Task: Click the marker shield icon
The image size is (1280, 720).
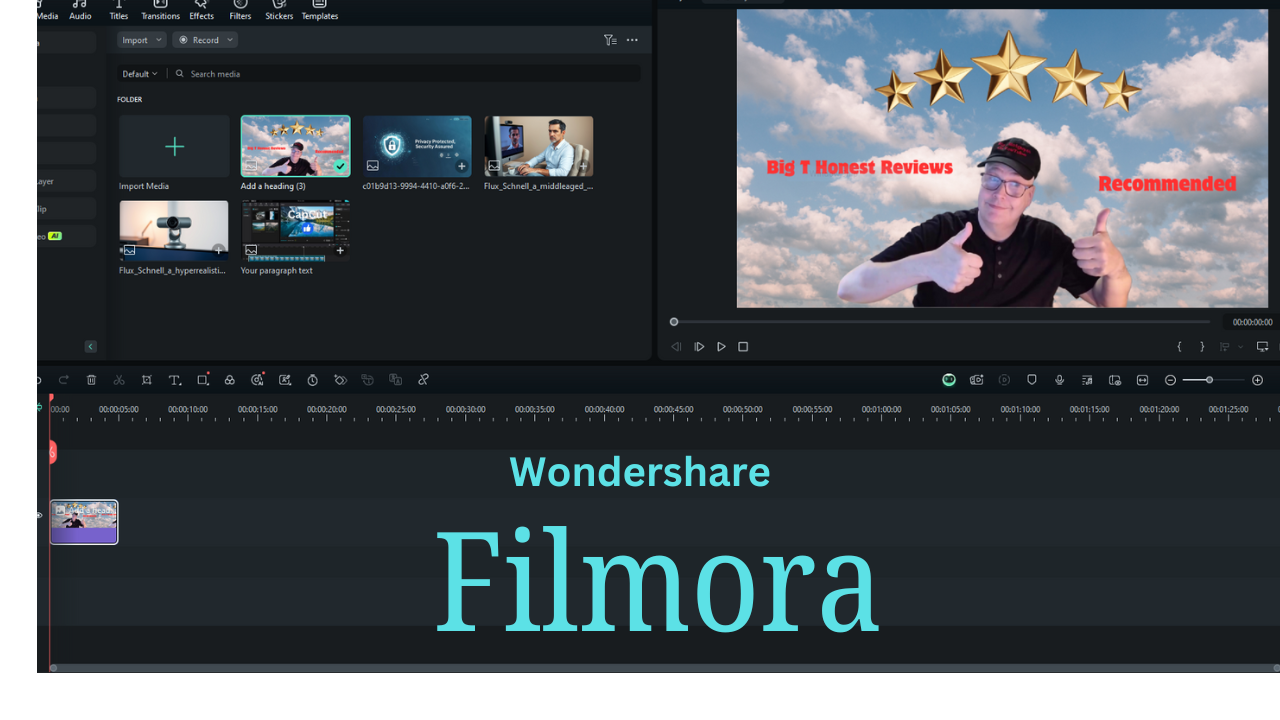Action: pyautogui.click(x=1032, y=380)
